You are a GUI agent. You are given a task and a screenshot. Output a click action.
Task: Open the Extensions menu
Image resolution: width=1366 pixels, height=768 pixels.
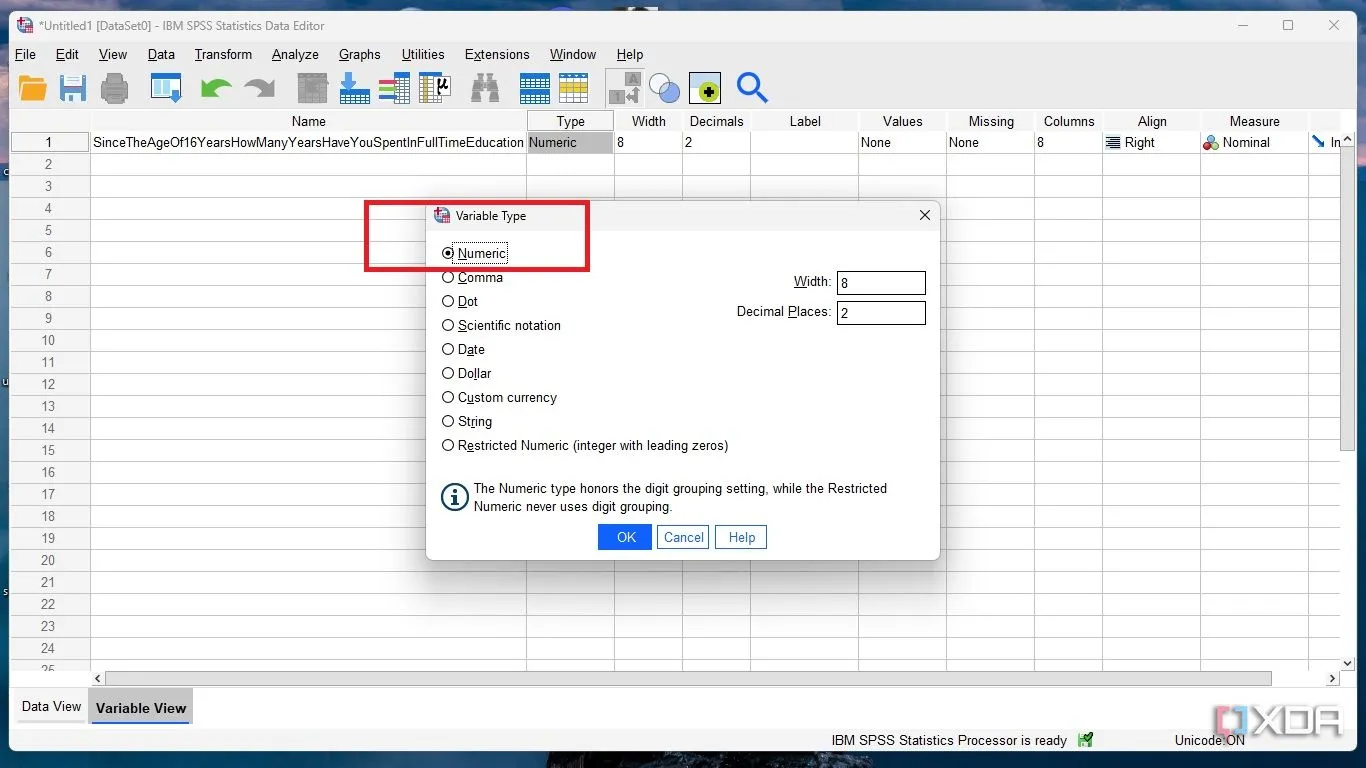pyautogui.click(x=497, y=55)
